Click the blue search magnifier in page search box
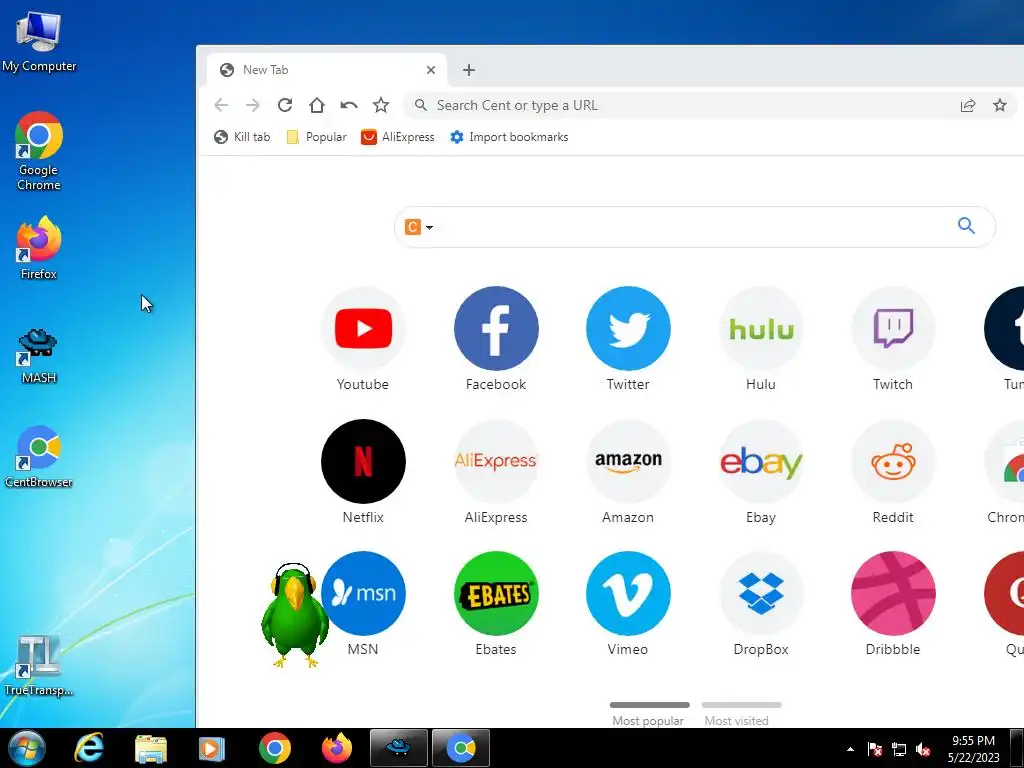The height and width of the screenshot is (768, 1024). pos(967,226)
